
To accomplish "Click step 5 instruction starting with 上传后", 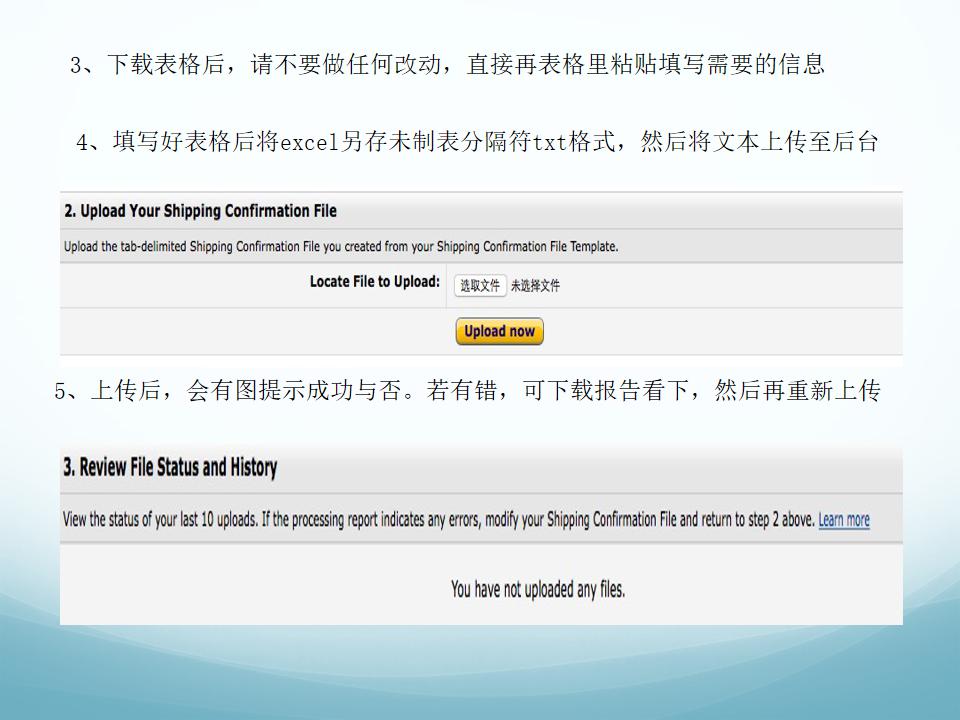I will click(x=468, y=390).
